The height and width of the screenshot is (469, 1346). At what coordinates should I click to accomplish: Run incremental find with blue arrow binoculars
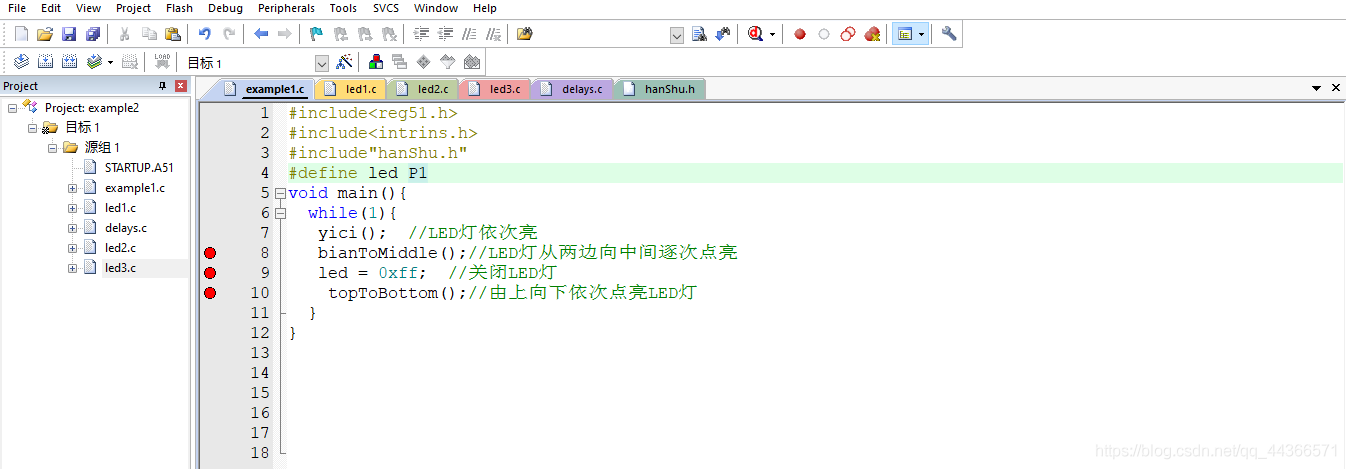pos(723,34)
